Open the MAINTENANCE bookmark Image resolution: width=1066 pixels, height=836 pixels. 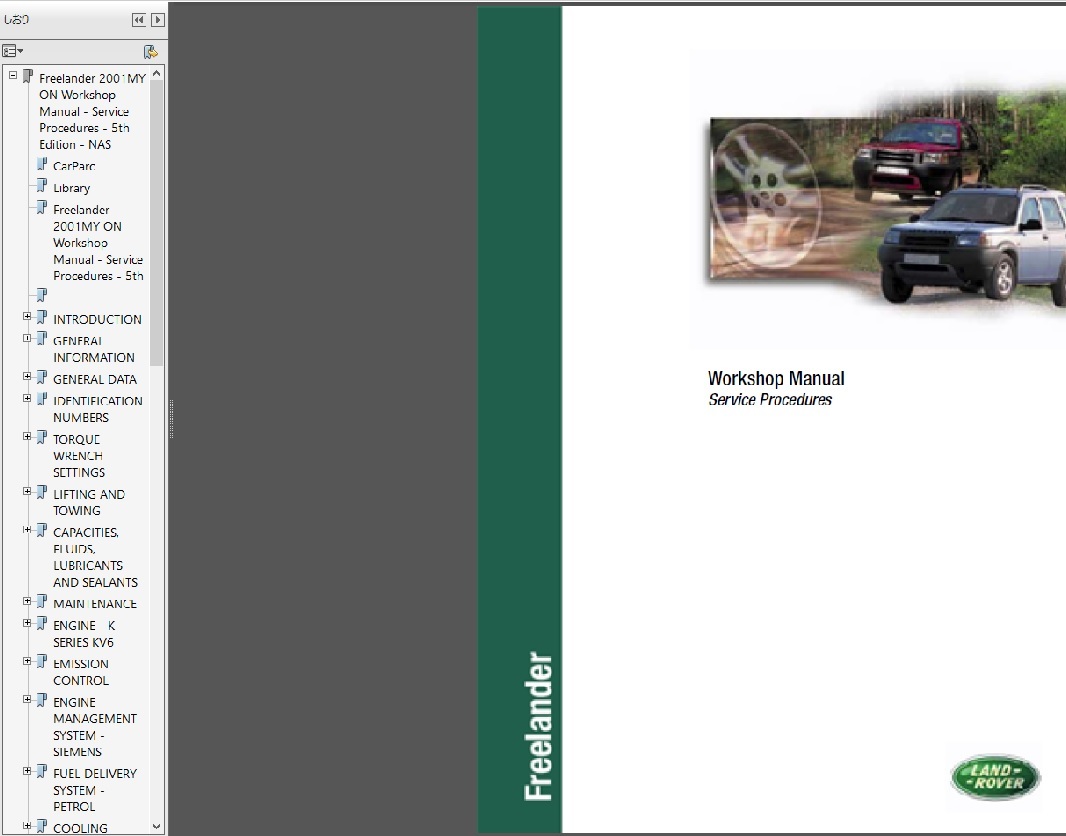94,604
